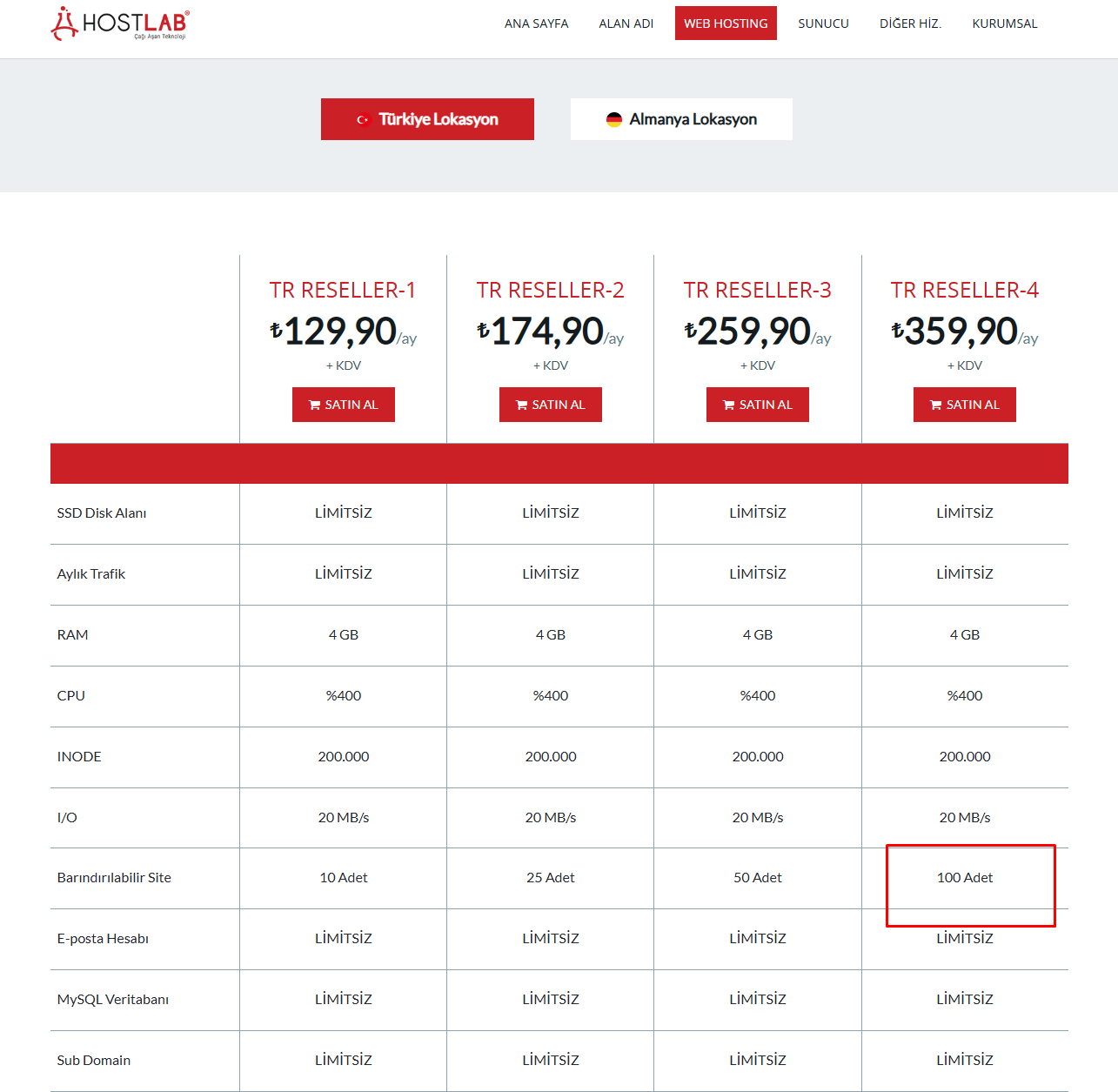Click the 10 Adet cell
Screen dimensions: 1118x1092
344,878
